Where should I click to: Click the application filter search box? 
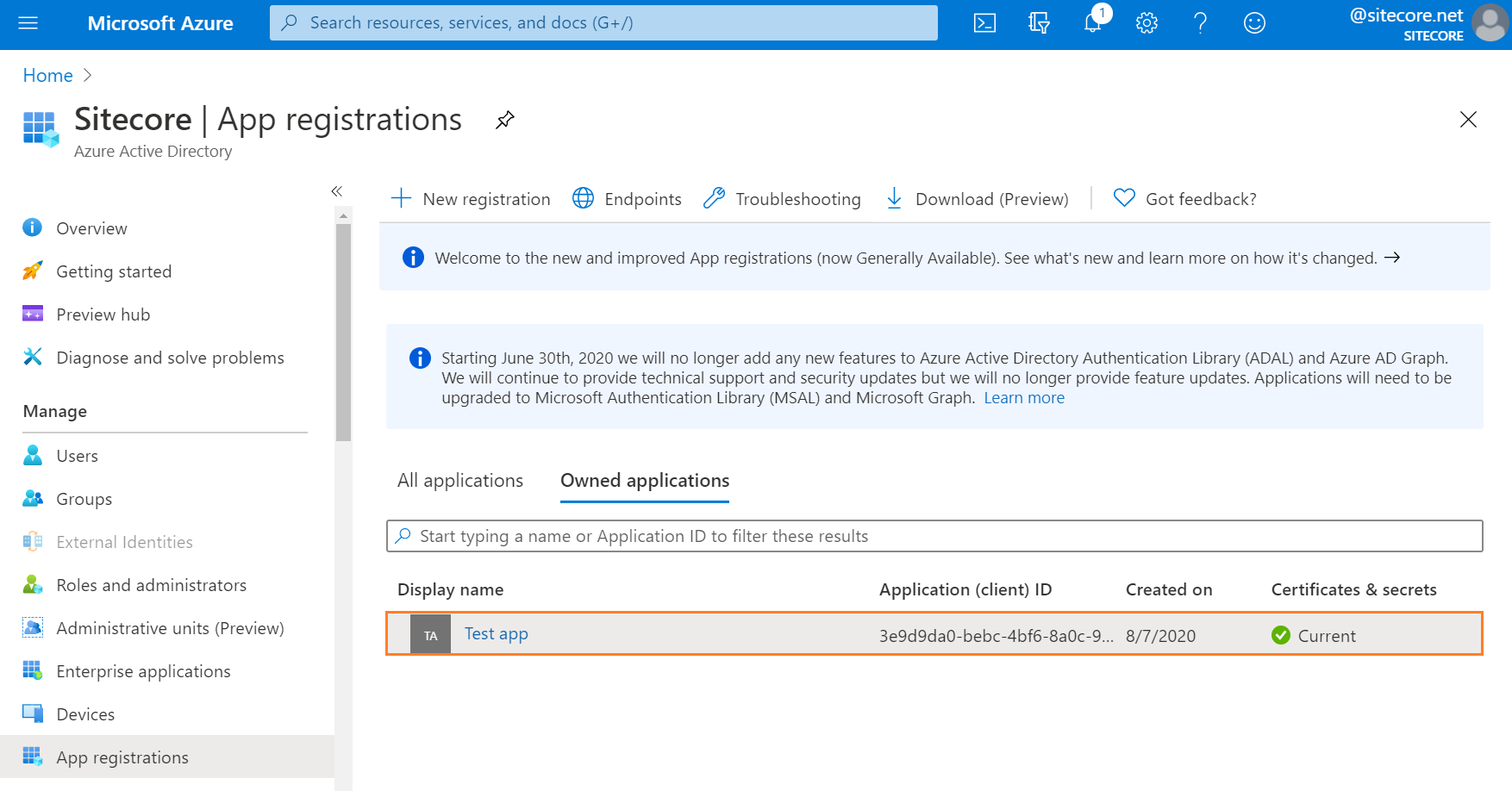934,536
